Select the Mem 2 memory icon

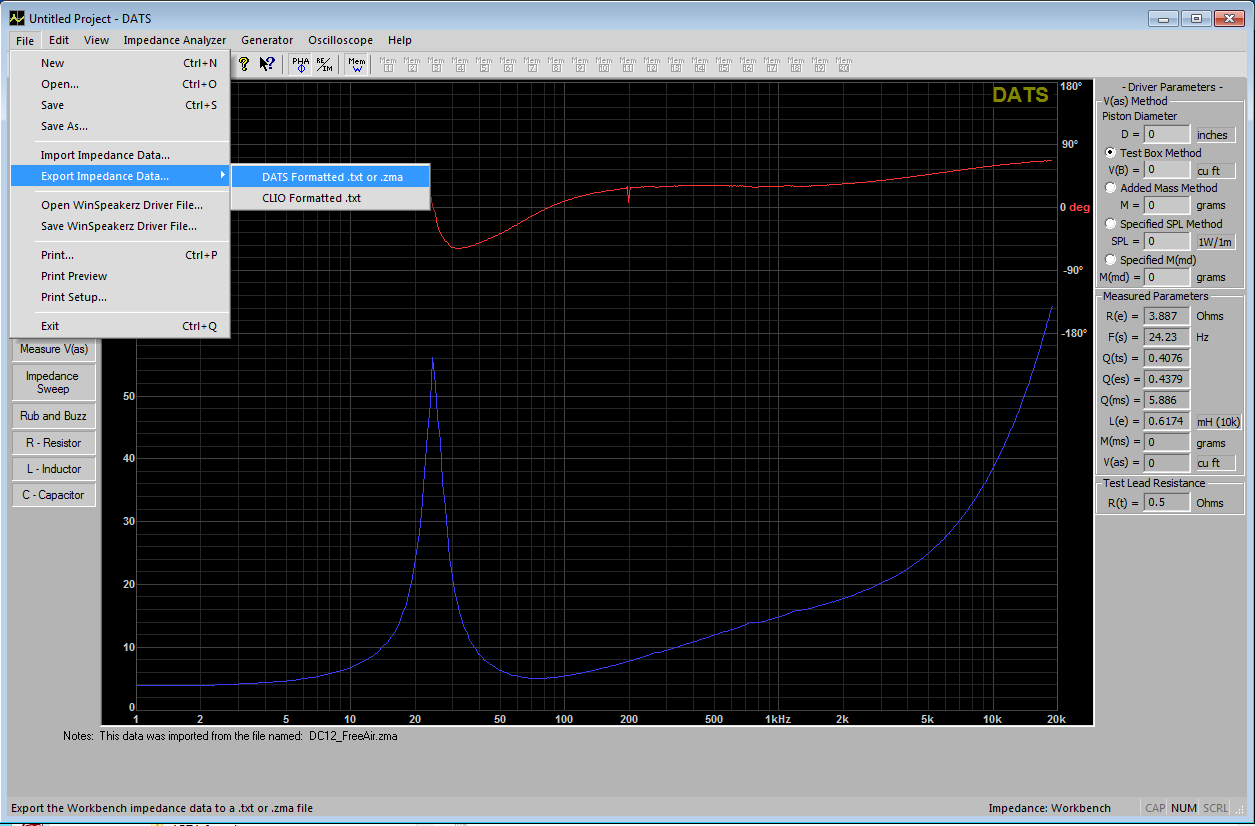pyautogui.click(x=412, y=64)
